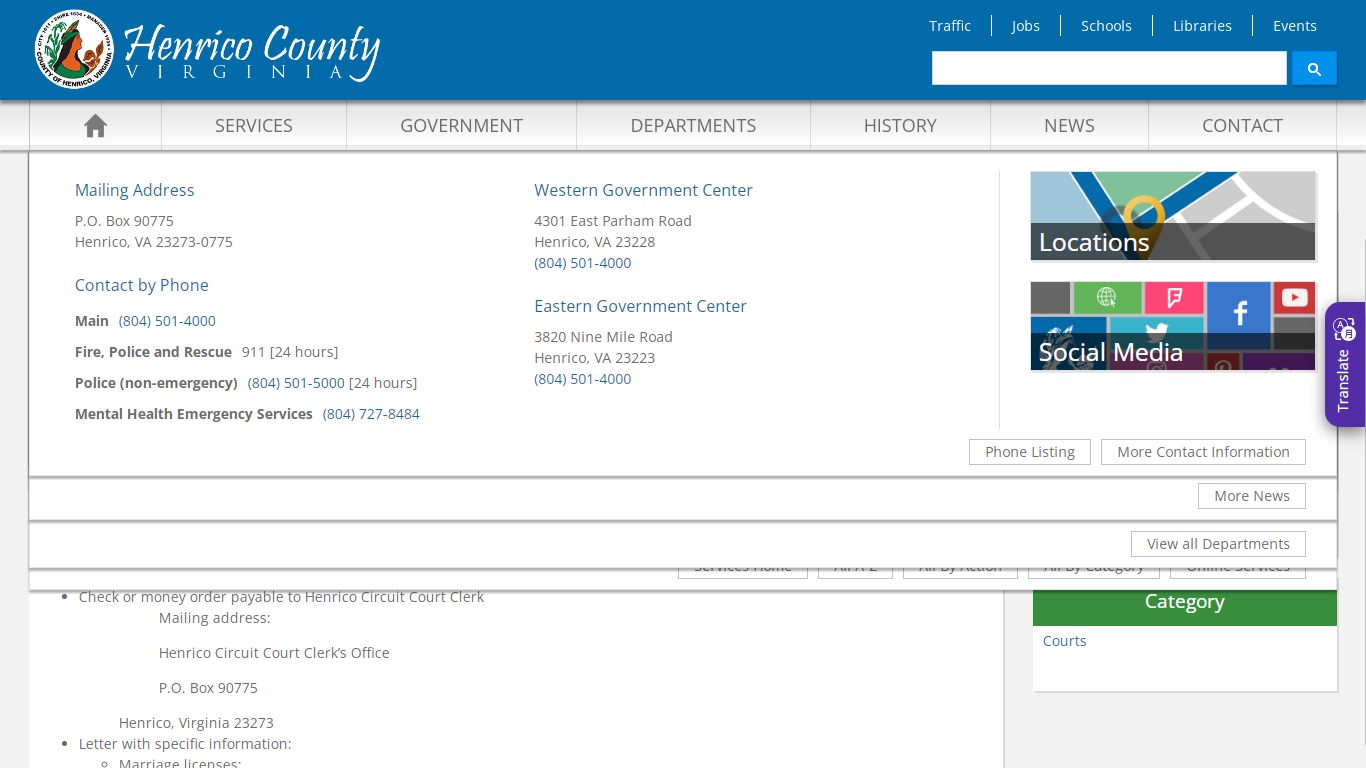Click Henrico Circuit Court Clerk's Office text
This screenshot has height=768, width=1366.
[274, 653]
